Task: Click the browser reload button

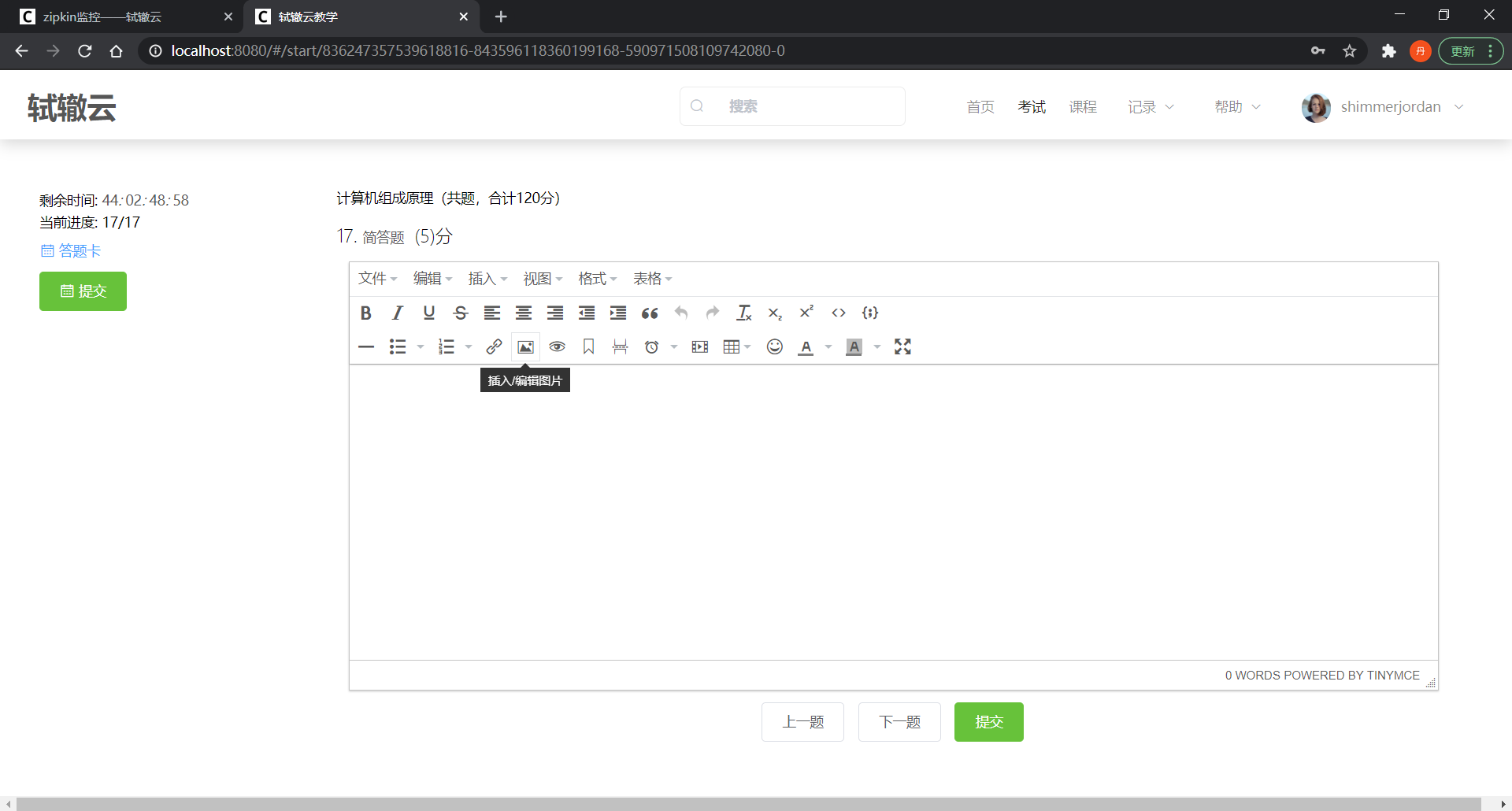Action: tap(85, 50)
